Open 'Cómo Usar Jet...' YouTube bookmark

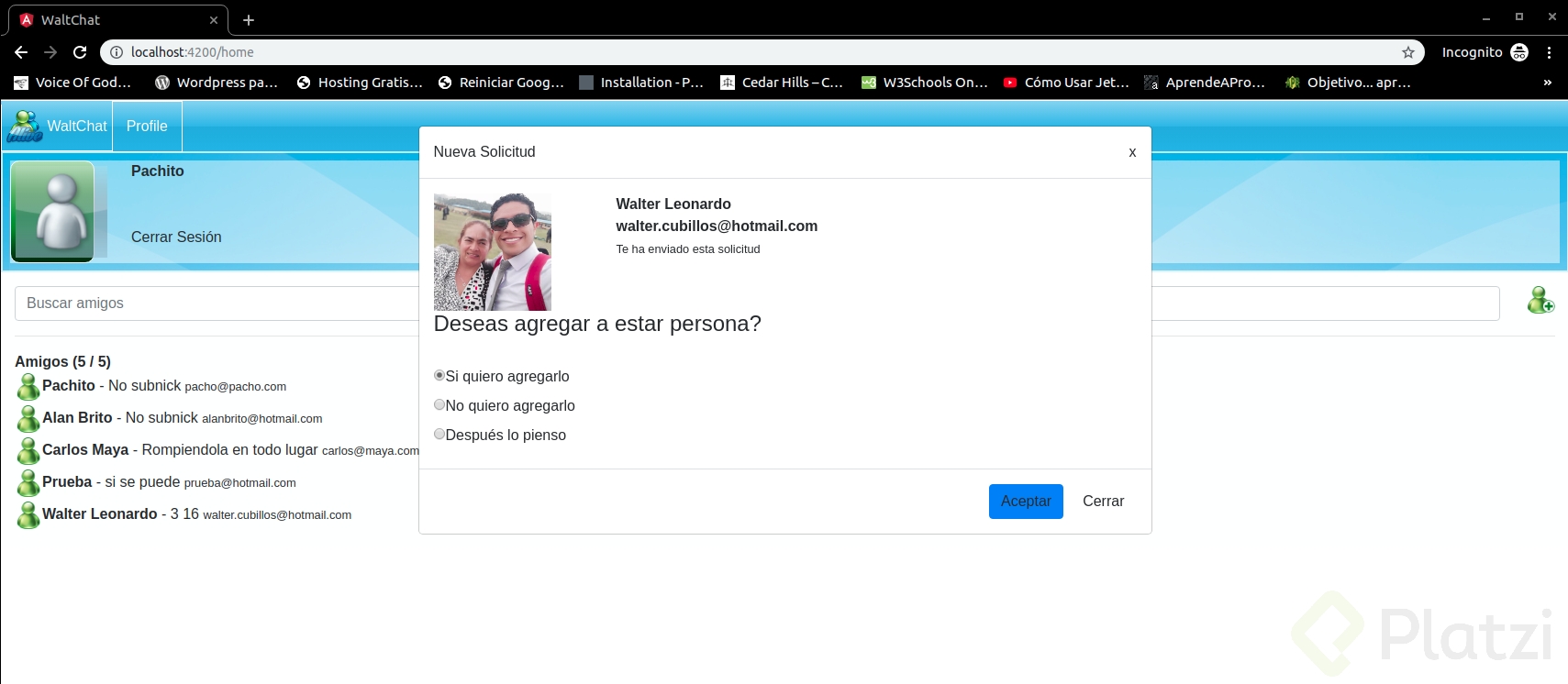(1066, 83)
